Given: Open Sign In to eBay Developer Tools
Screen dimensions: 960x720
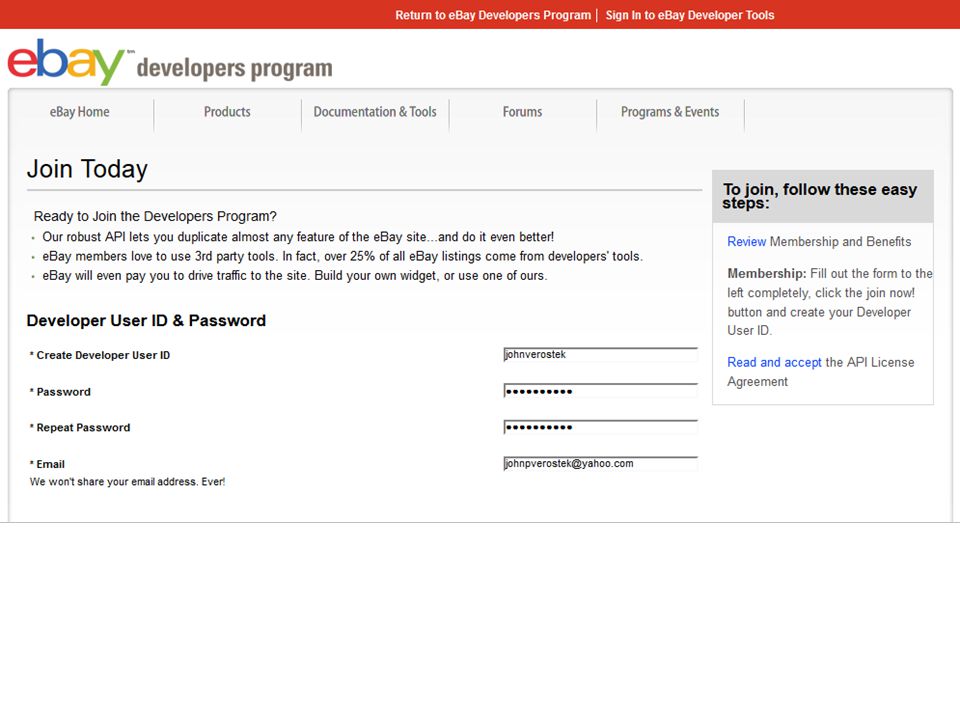Looking at the screenshot, I should [690, 15].
